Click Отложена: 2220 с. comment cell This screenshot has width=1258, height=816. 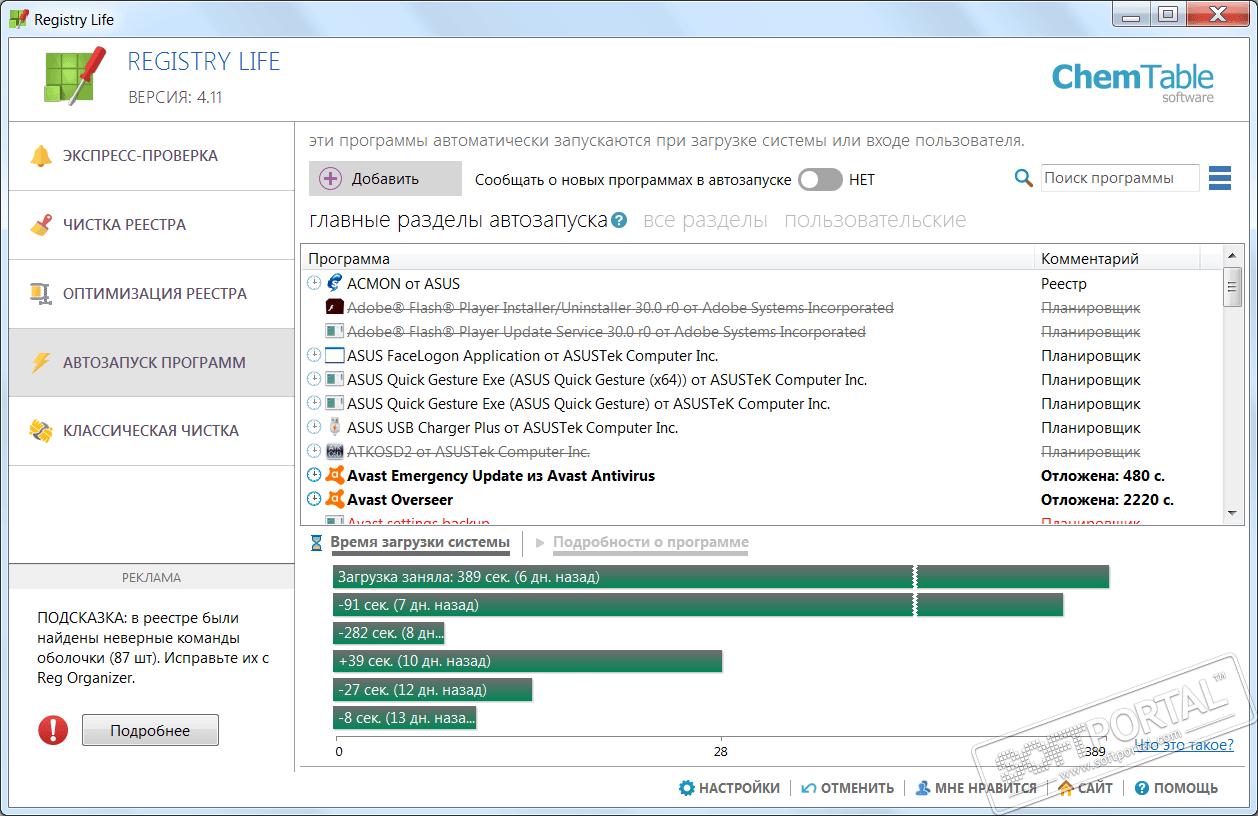click(1107, 500)
